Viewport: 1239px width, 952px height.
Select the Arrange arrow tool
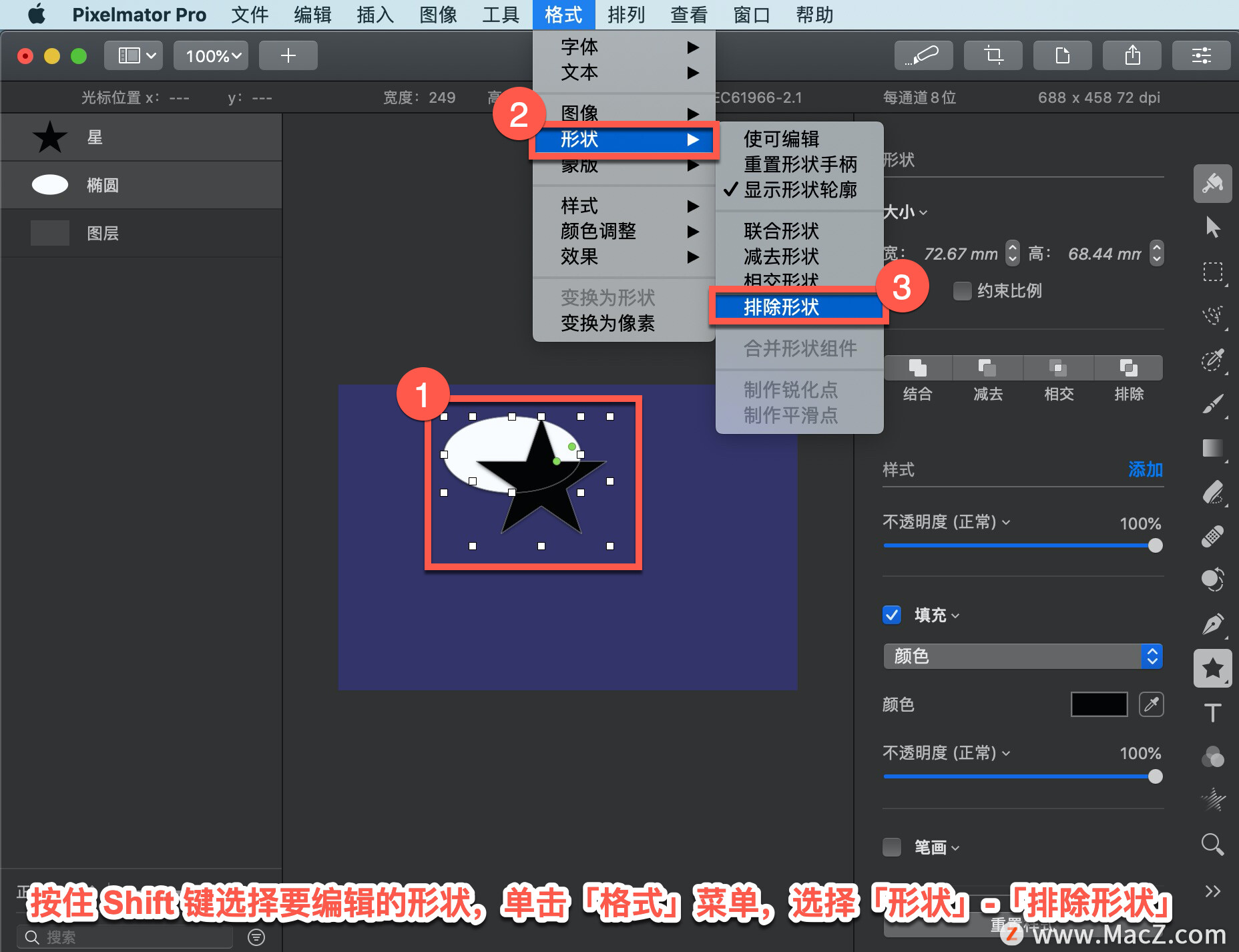[x=1212, y=228]
